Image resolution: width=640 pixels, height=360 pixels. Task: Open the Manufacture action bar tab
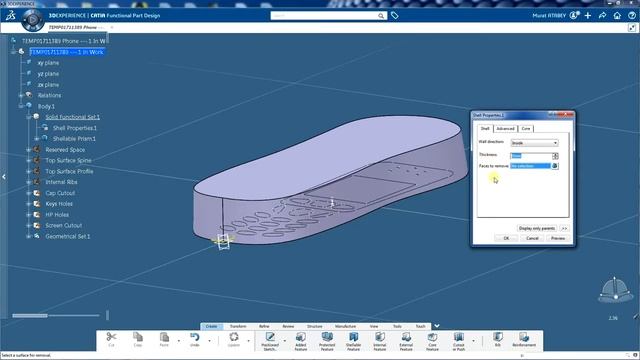point(345,326)
